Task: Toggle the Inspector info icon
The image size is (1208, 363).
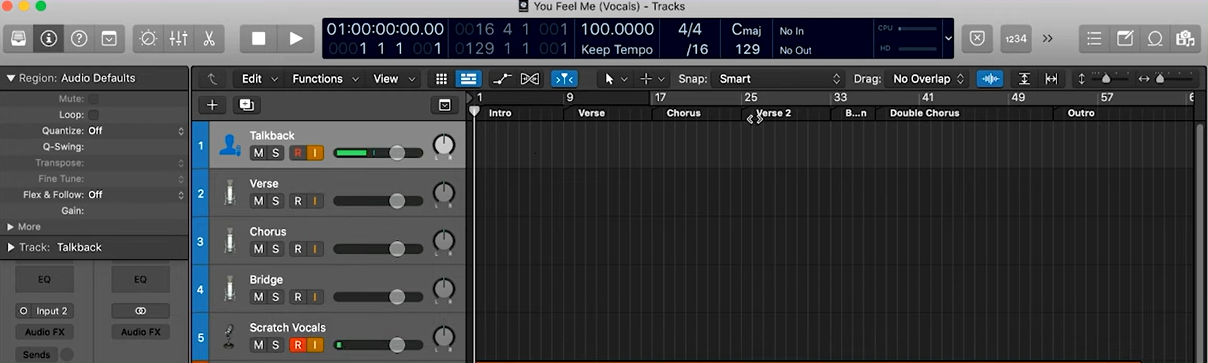Action: point(48,38)
